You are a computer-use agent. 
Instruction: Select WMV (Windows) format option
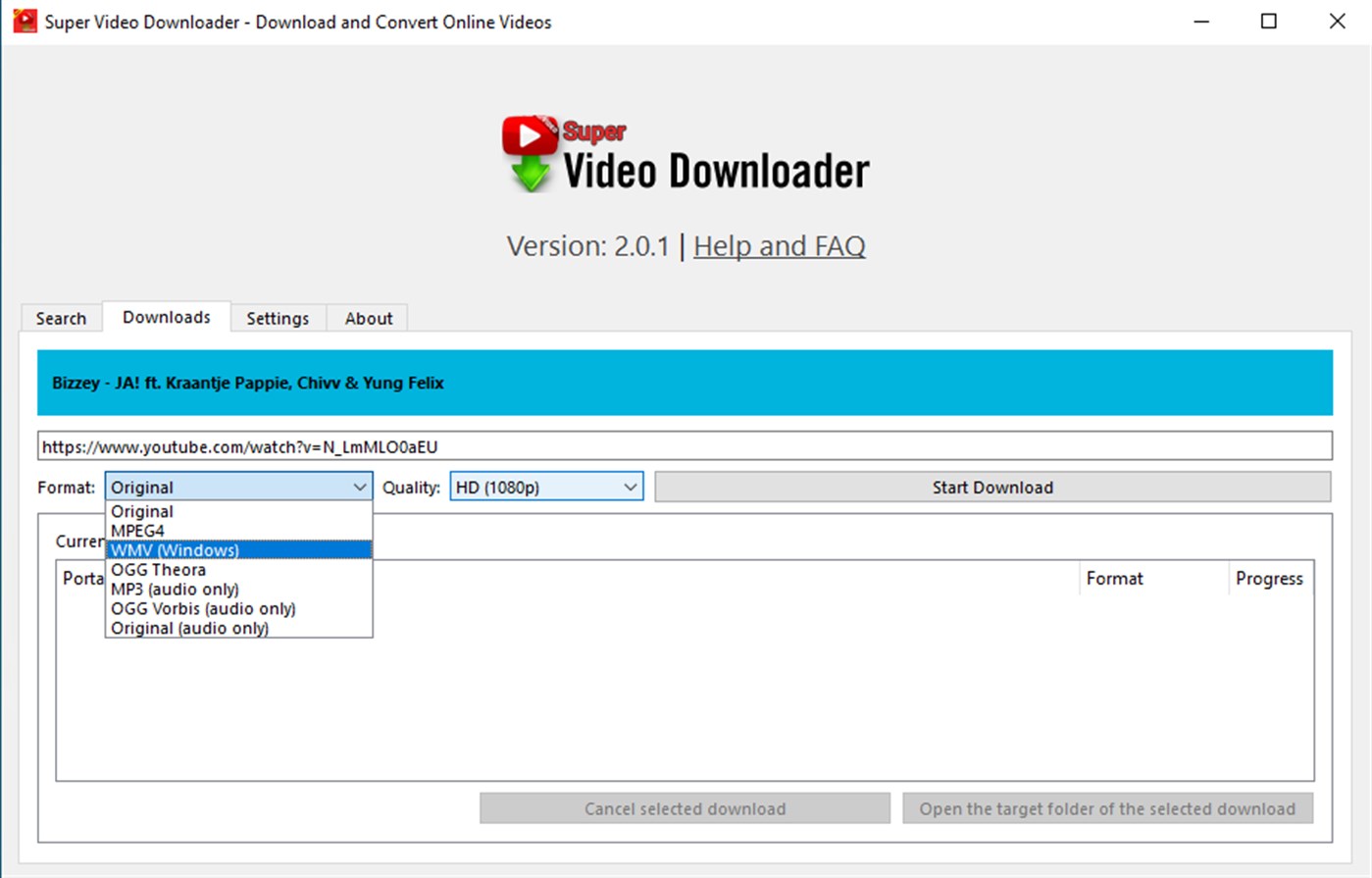pos(238,550)
